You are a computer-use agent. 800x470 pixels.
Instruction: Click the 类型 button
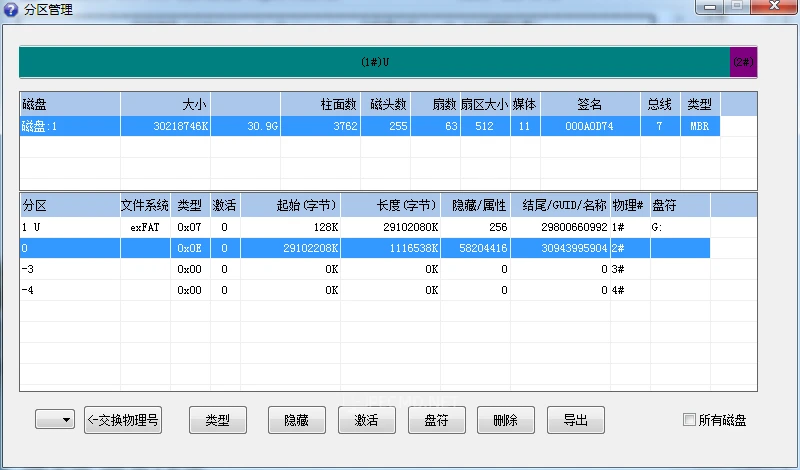(x=218, y=420)
